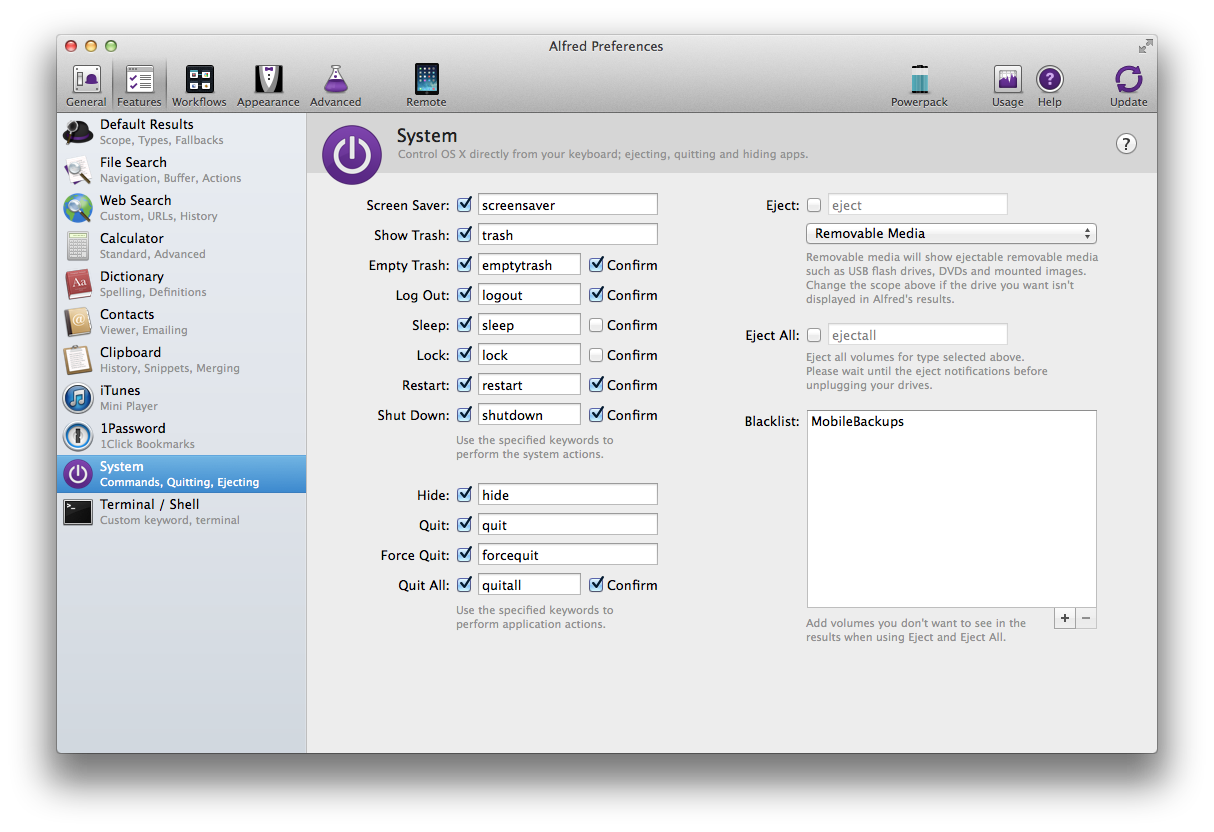This screenshot has height=832, width=1214.
Task: Click the Powerpack battery icon
Action: [x=920, y=80]
